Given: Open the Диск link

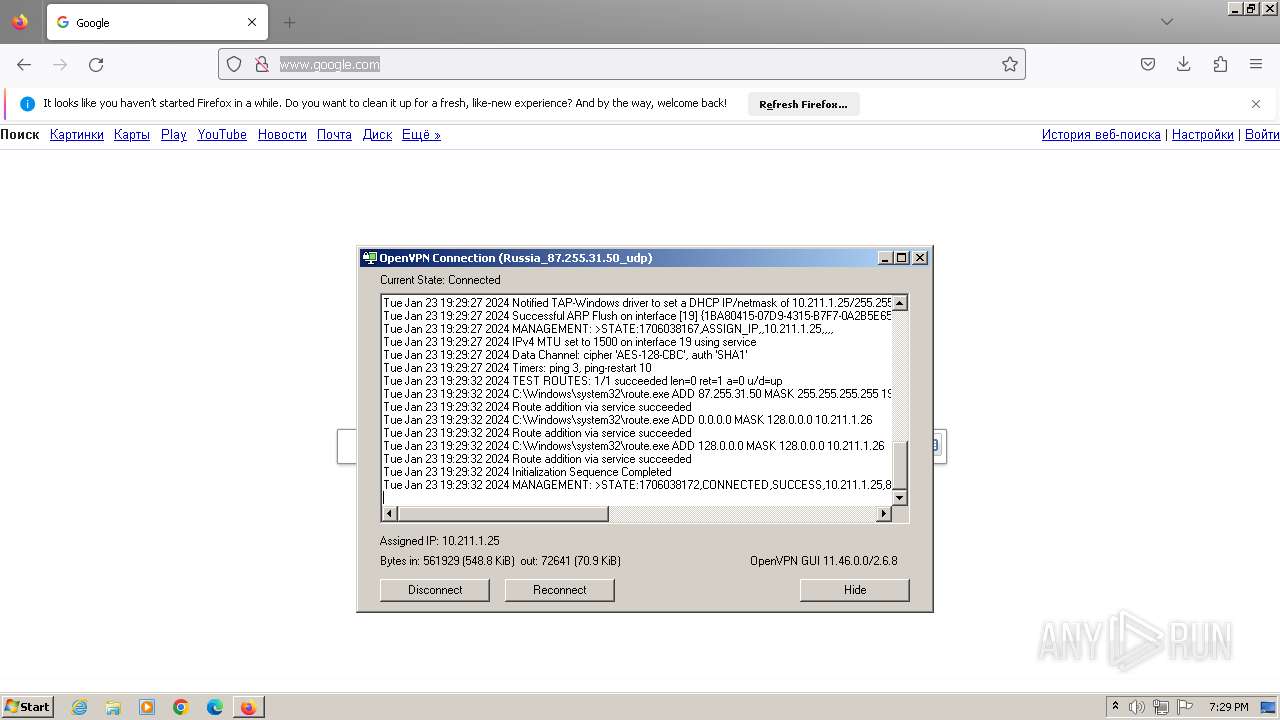Looking at the screenshot, I should 377,135.
